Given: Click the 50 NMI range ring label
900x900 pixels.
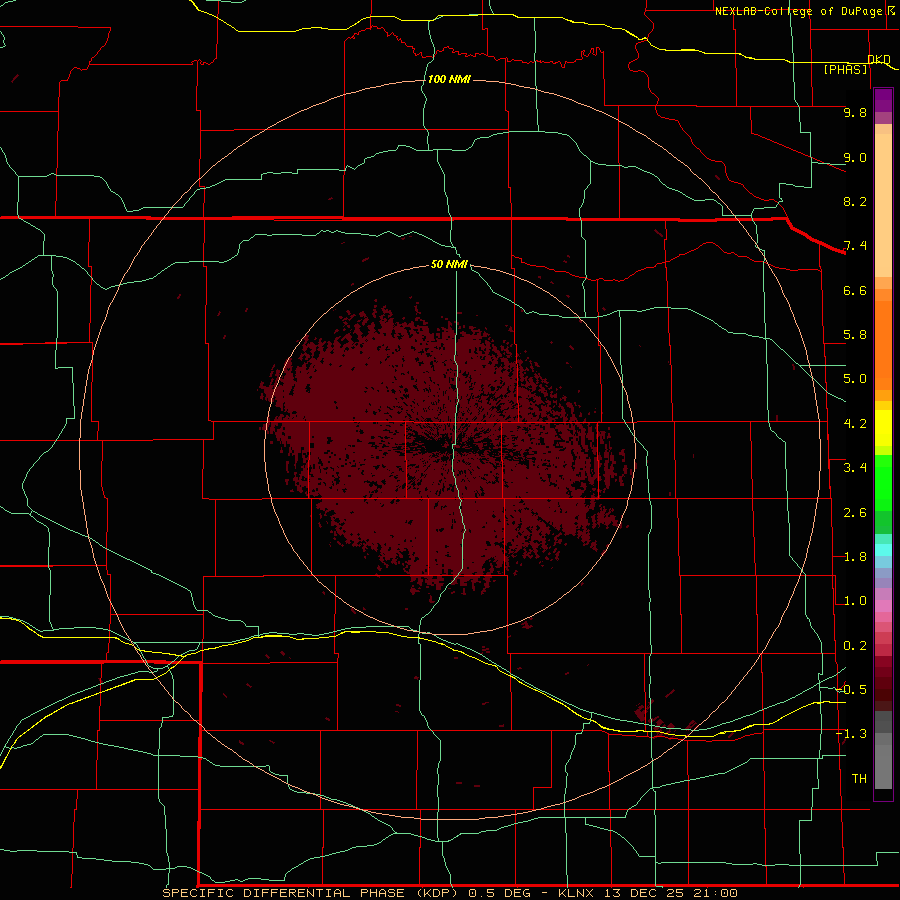Looking at the screenshot, I should click(449, 264).
